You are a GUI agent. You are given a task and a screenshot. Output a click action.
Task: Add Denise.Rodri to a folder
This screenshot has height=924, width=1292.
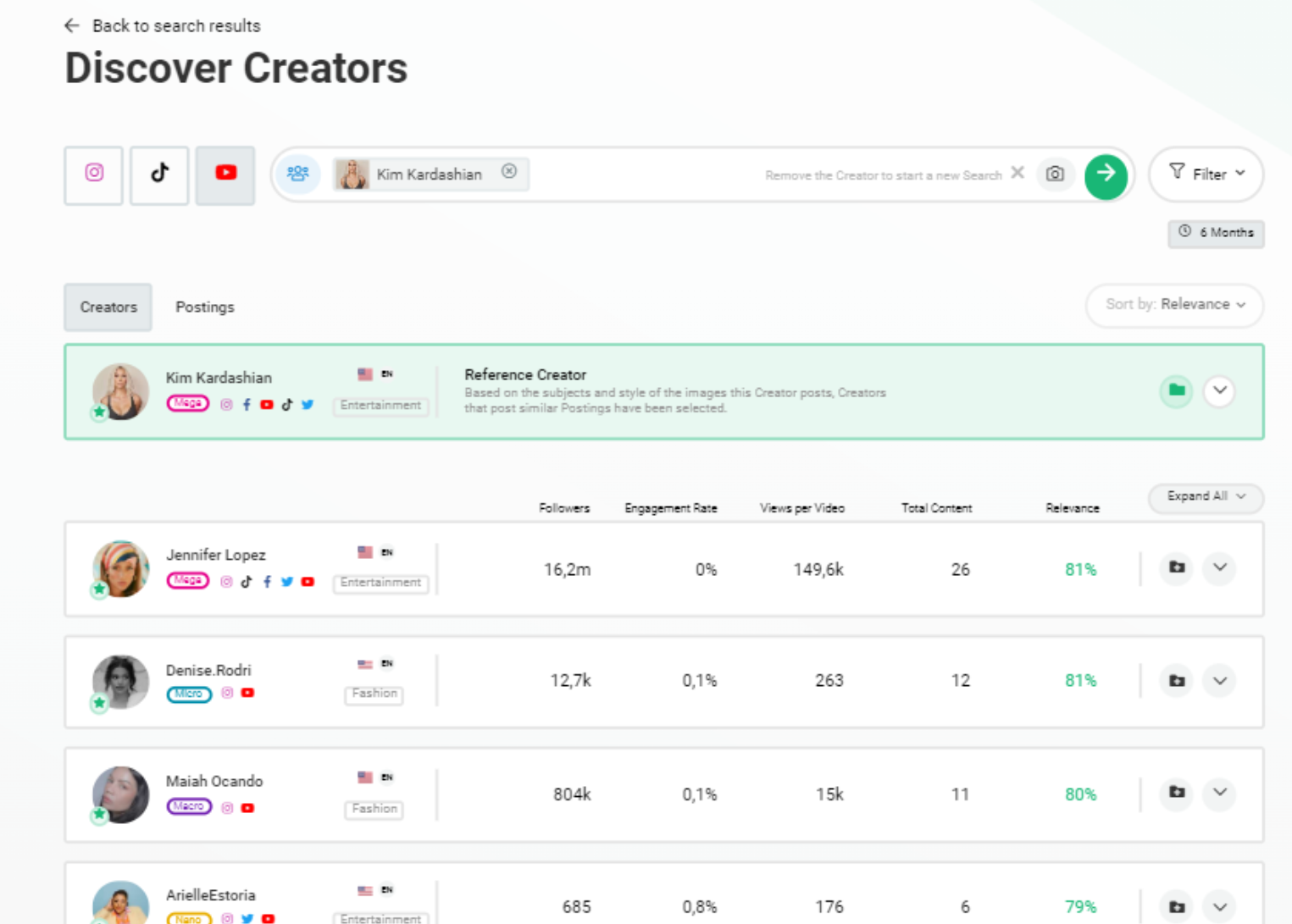click(1176, 681)
